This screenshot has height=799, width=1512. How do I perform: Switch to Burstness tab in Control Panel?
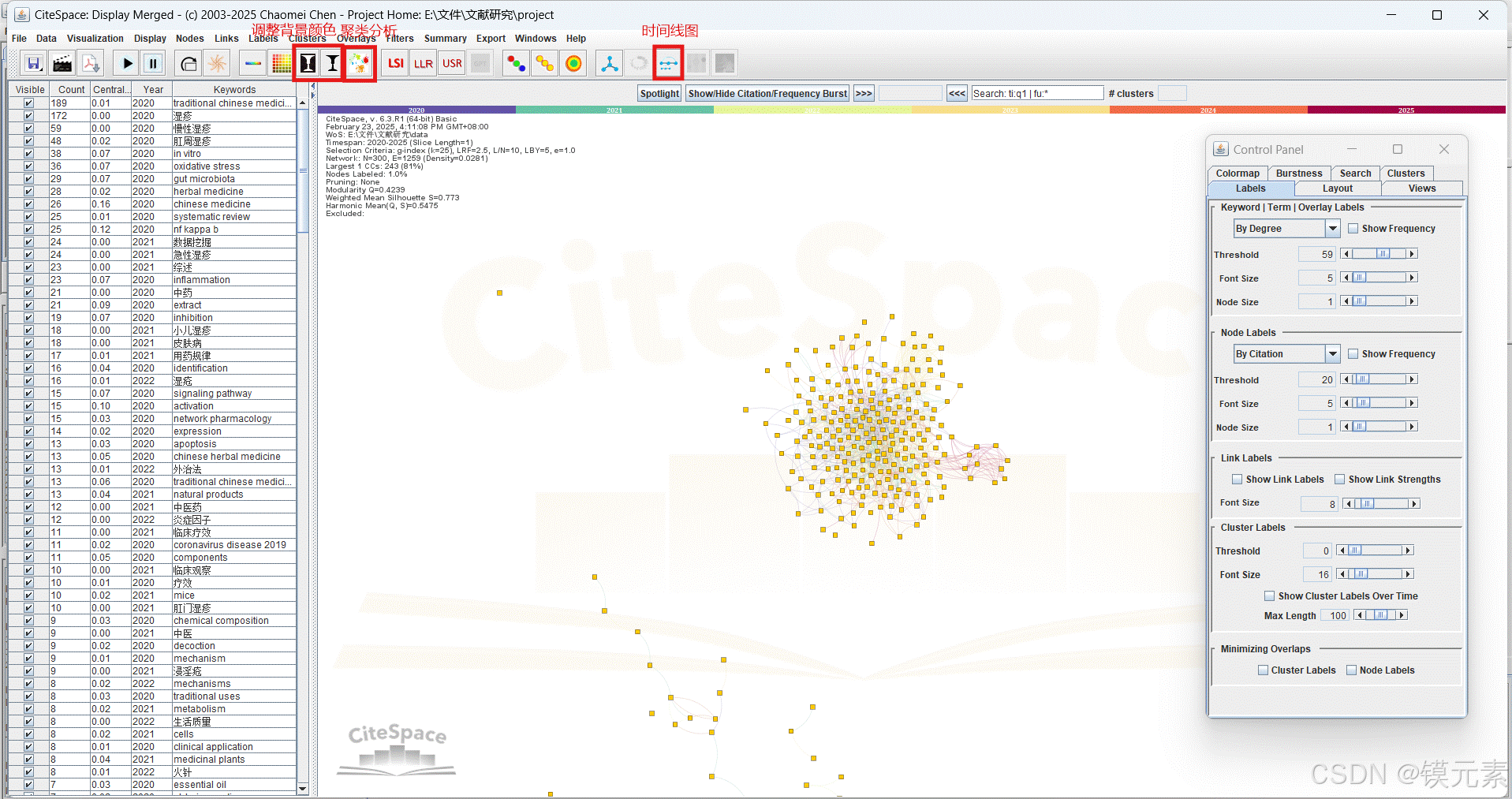point(1299,174)
